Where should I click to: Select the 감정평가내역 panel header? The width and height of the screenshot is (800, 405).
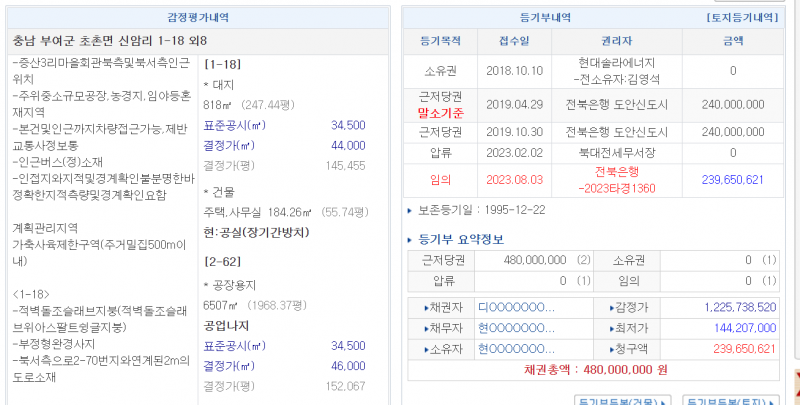click(197, 18)
